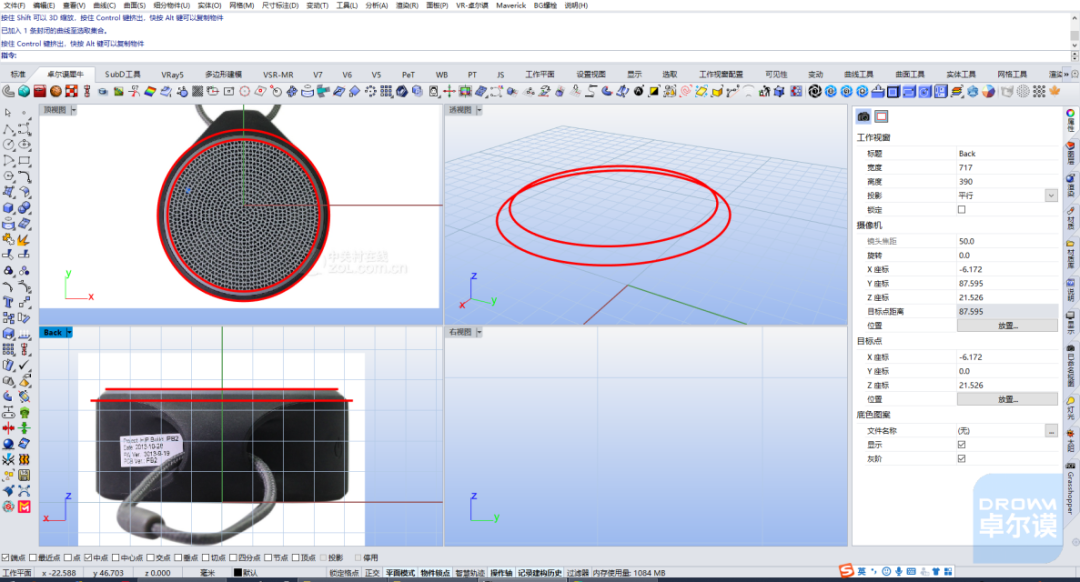This screenshot has width=1080, height=582.
Task: Click the Sogou S input method icon
Action: tap(847, 571)
